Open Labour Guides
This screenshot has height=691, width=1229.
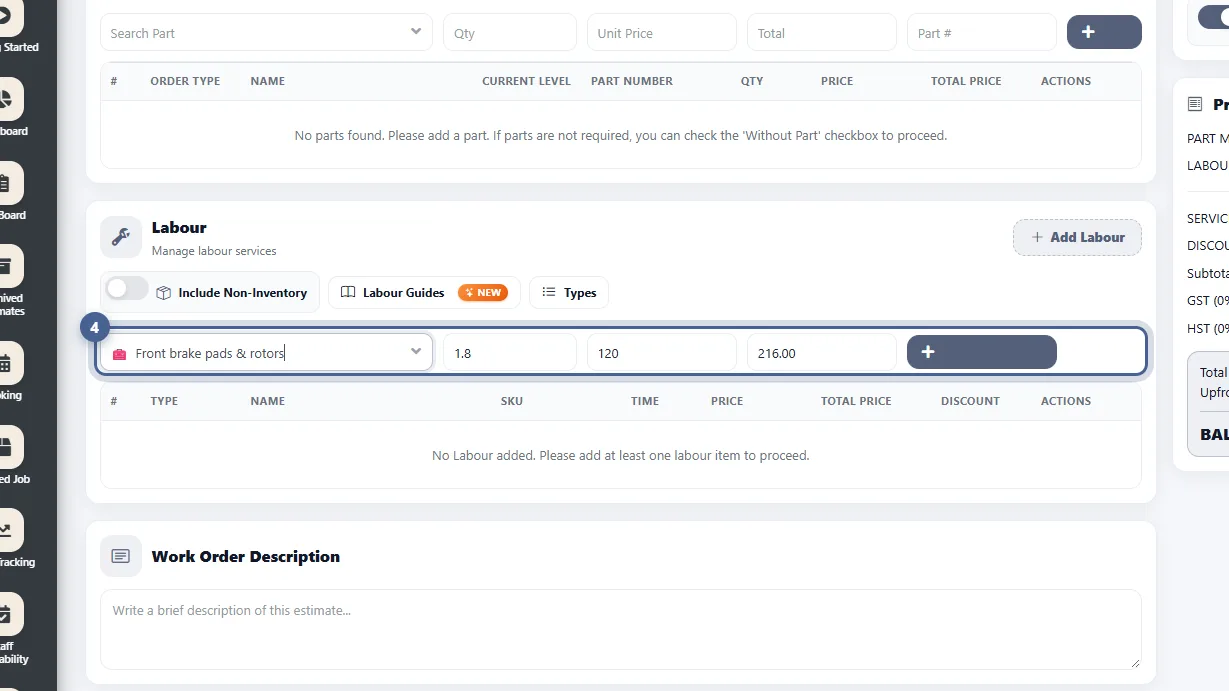pos(424,292)
